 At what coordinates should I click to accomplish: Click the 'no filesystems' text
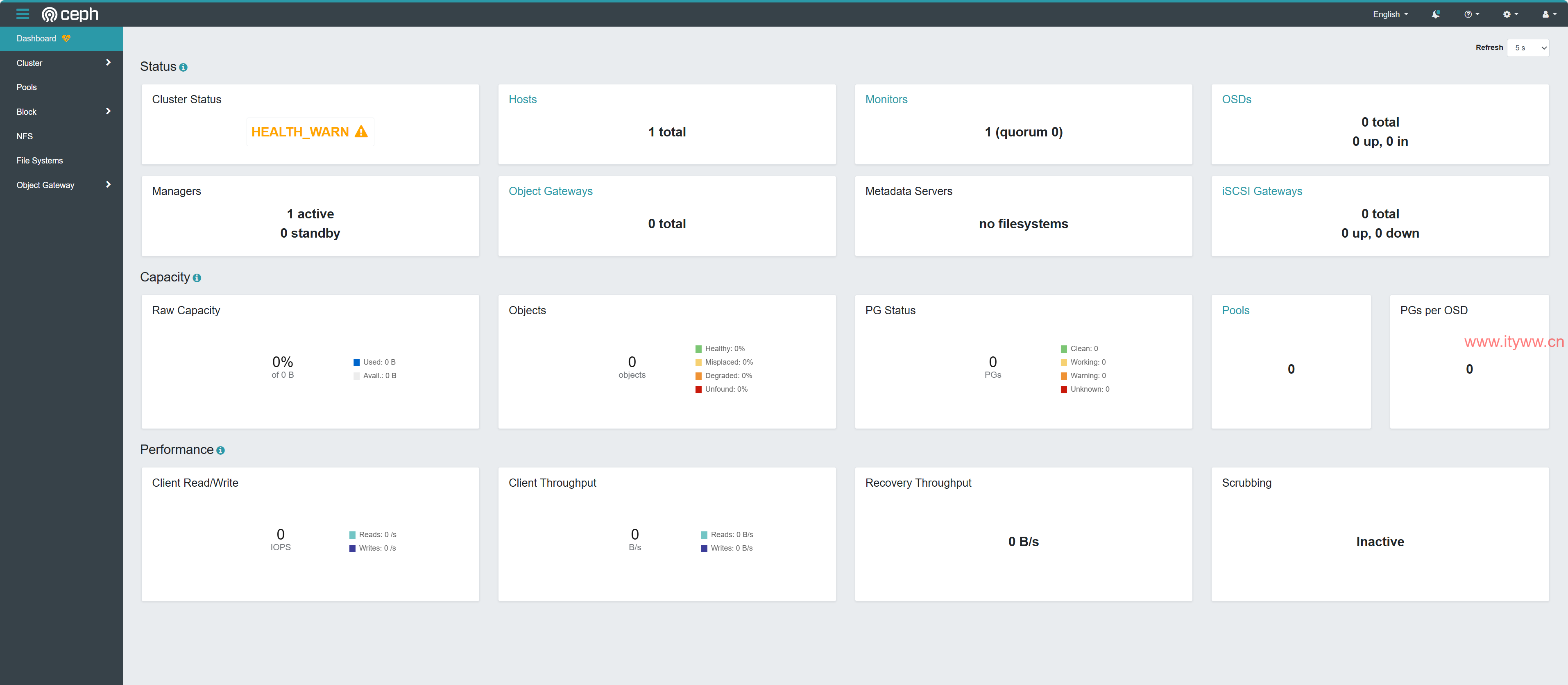[x=1023, y=223]
